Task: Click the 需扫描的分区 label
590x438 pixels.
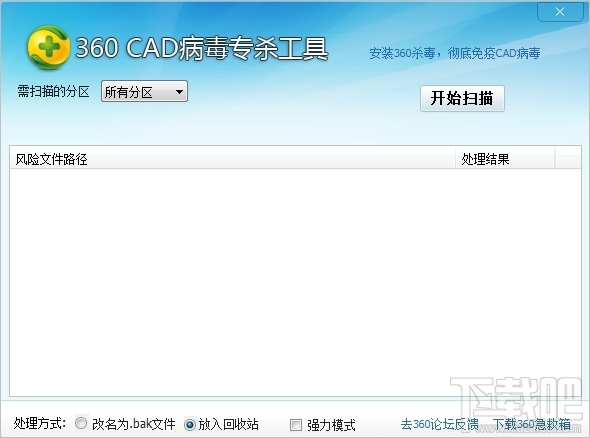Action: point(53,91)
